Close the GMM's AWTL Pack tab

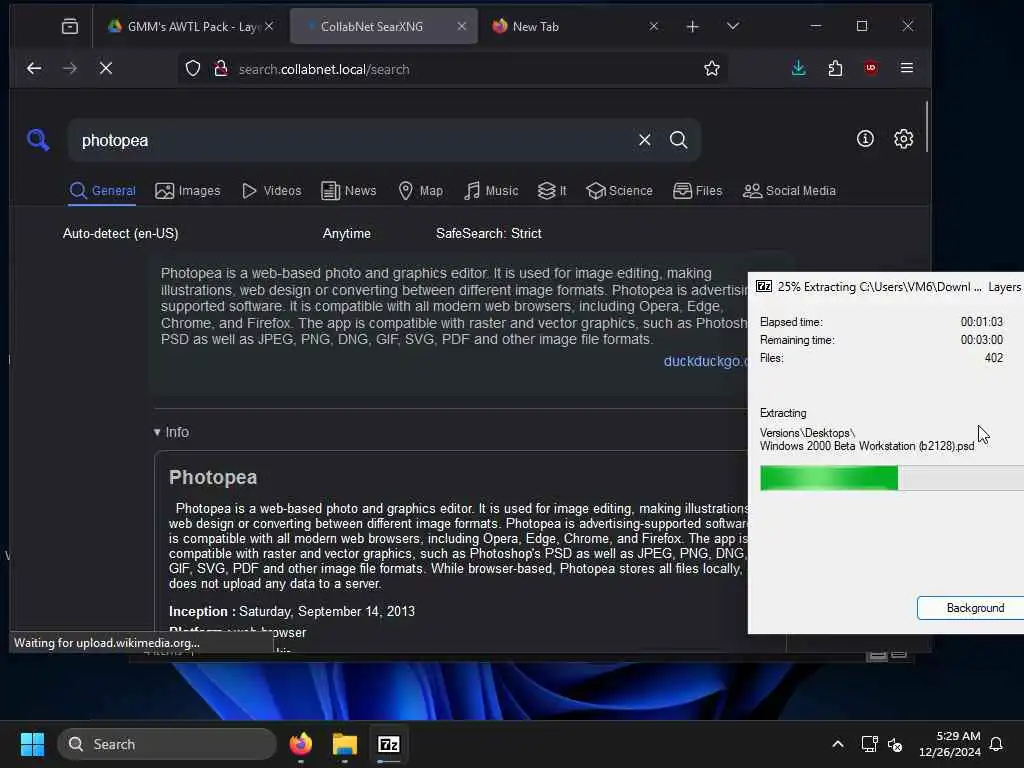point(269,26)
